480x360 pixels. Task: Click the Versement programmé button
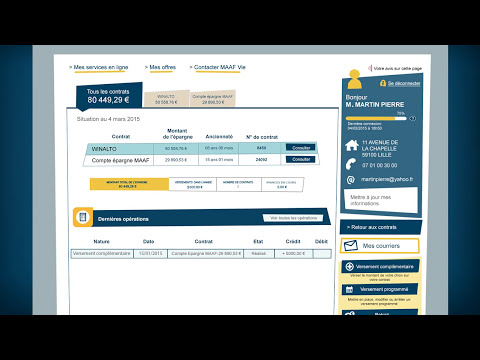click(x=380, y=289)
